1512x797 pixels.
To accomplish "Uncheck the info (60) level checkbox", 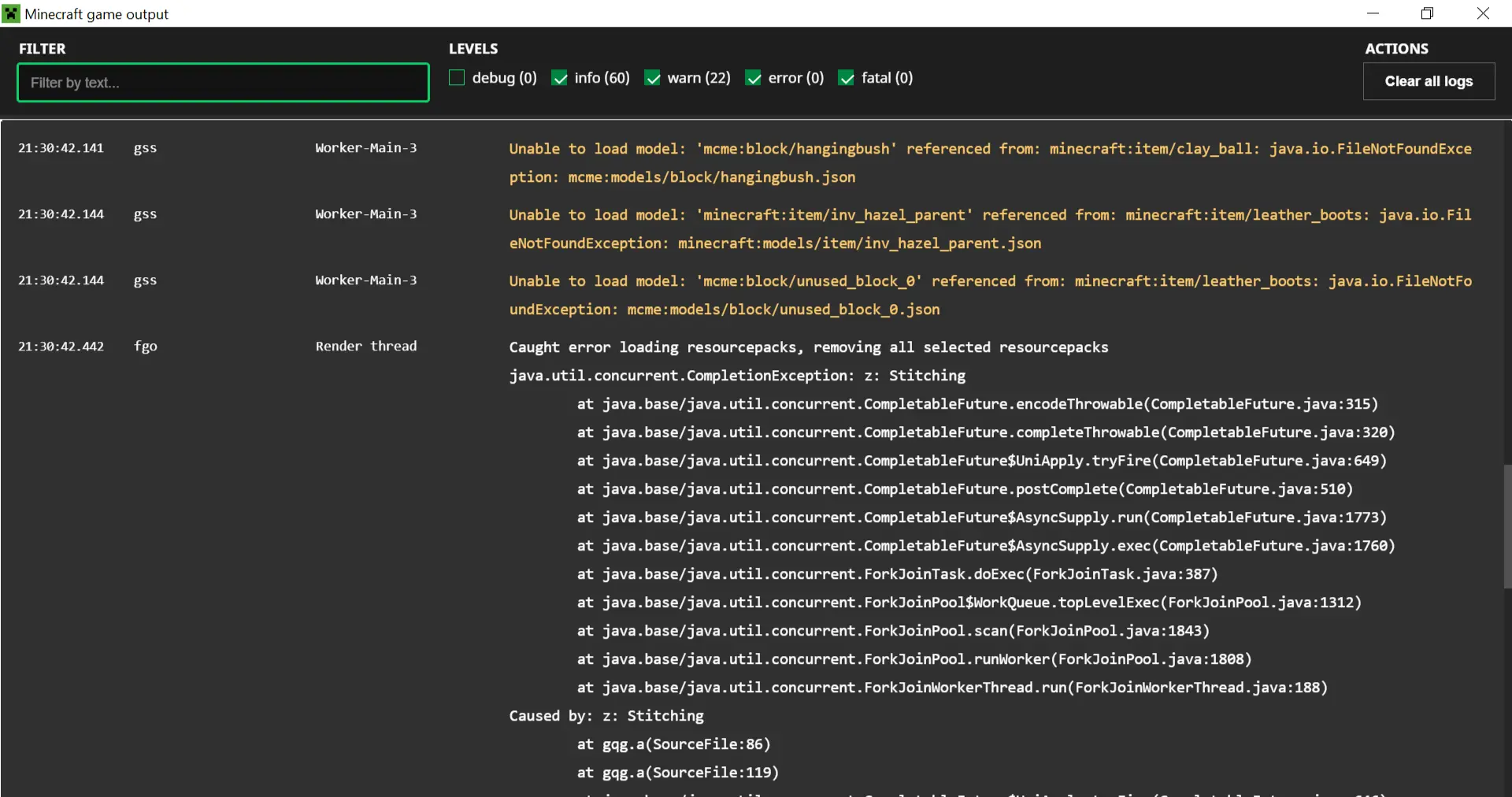I will pyautogui.click(x=560, y=78).
